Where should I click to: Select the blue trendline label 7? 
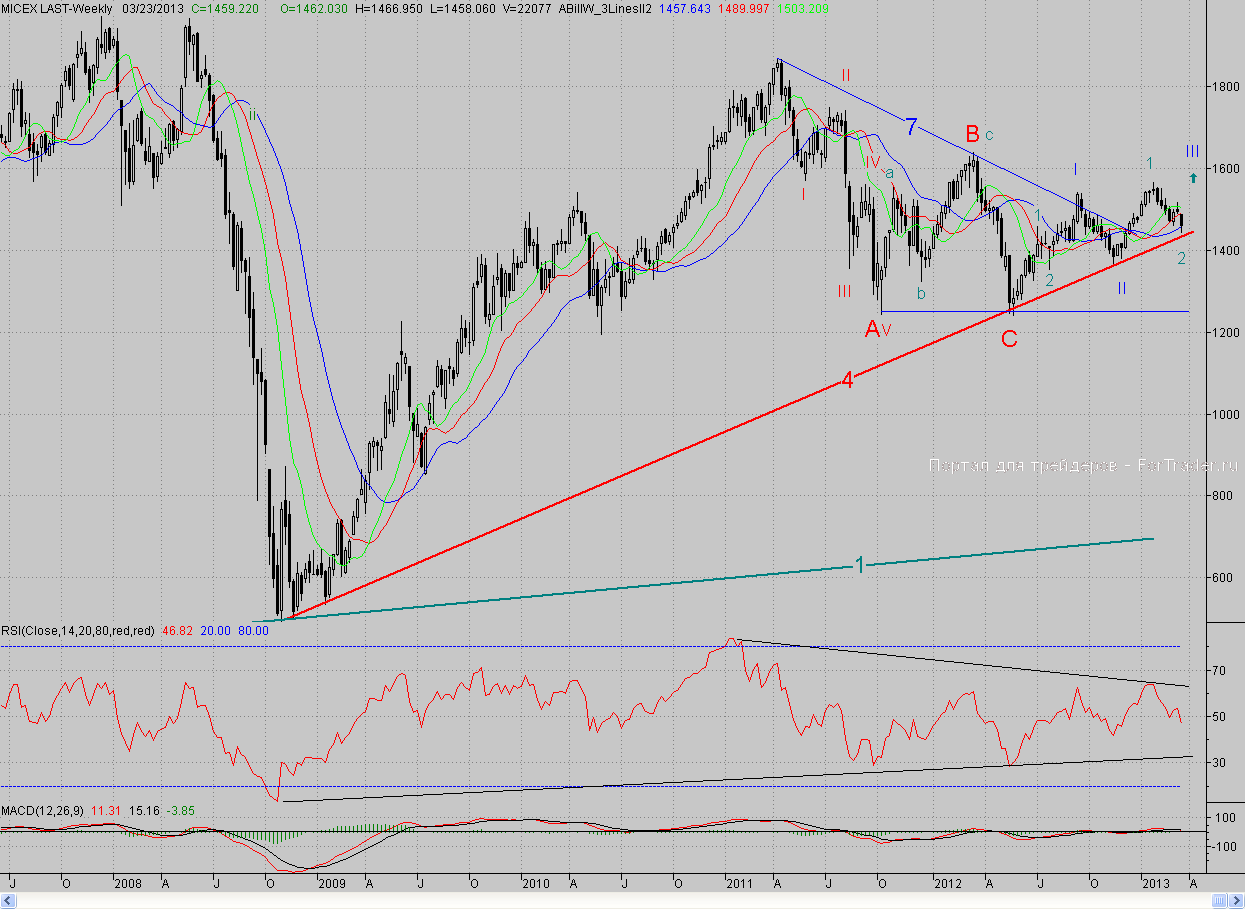pyautogui.click(x=911, y=127)
